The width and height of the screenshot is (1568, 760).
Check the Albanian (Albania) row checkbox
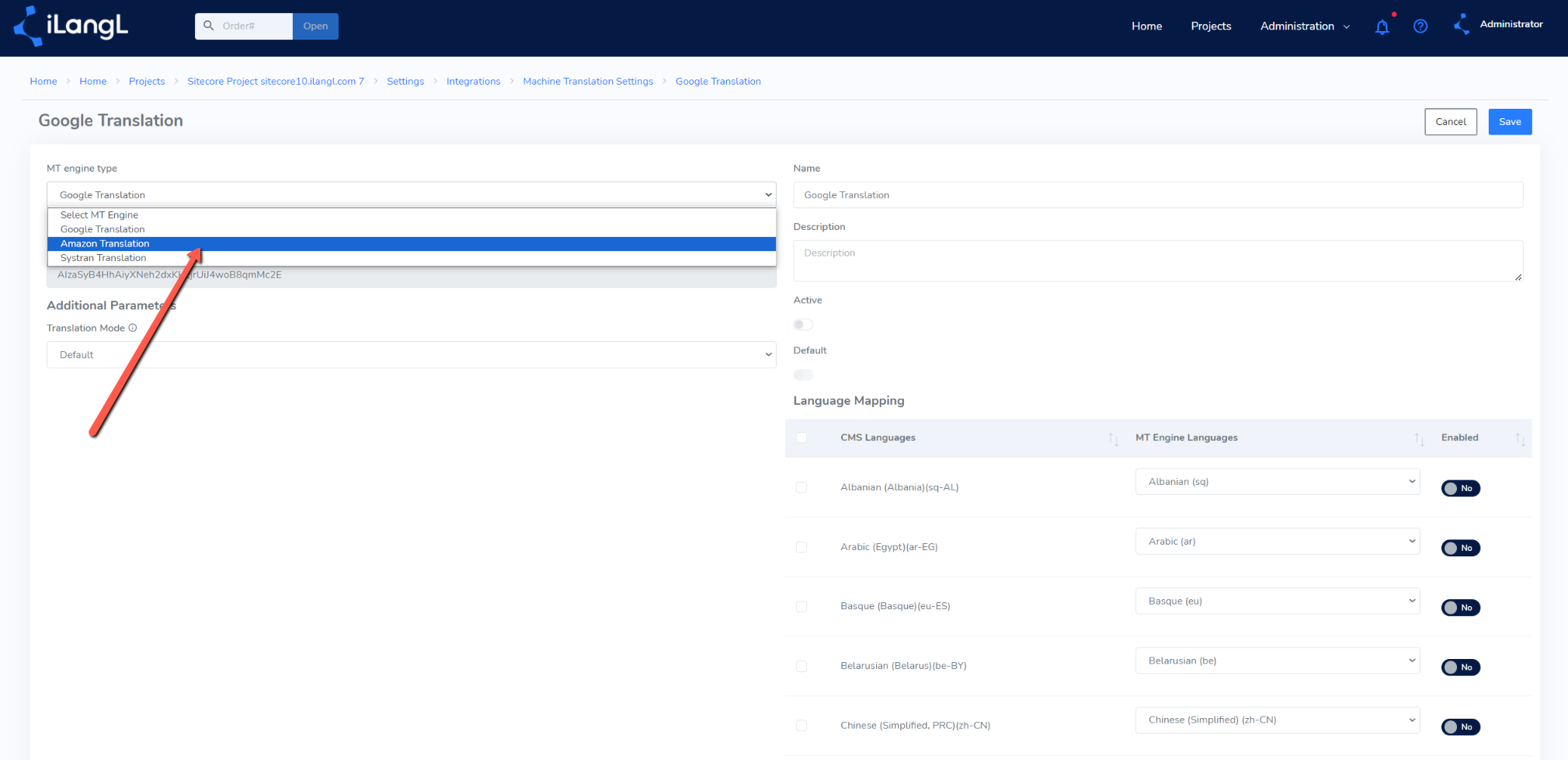(801, 488)
